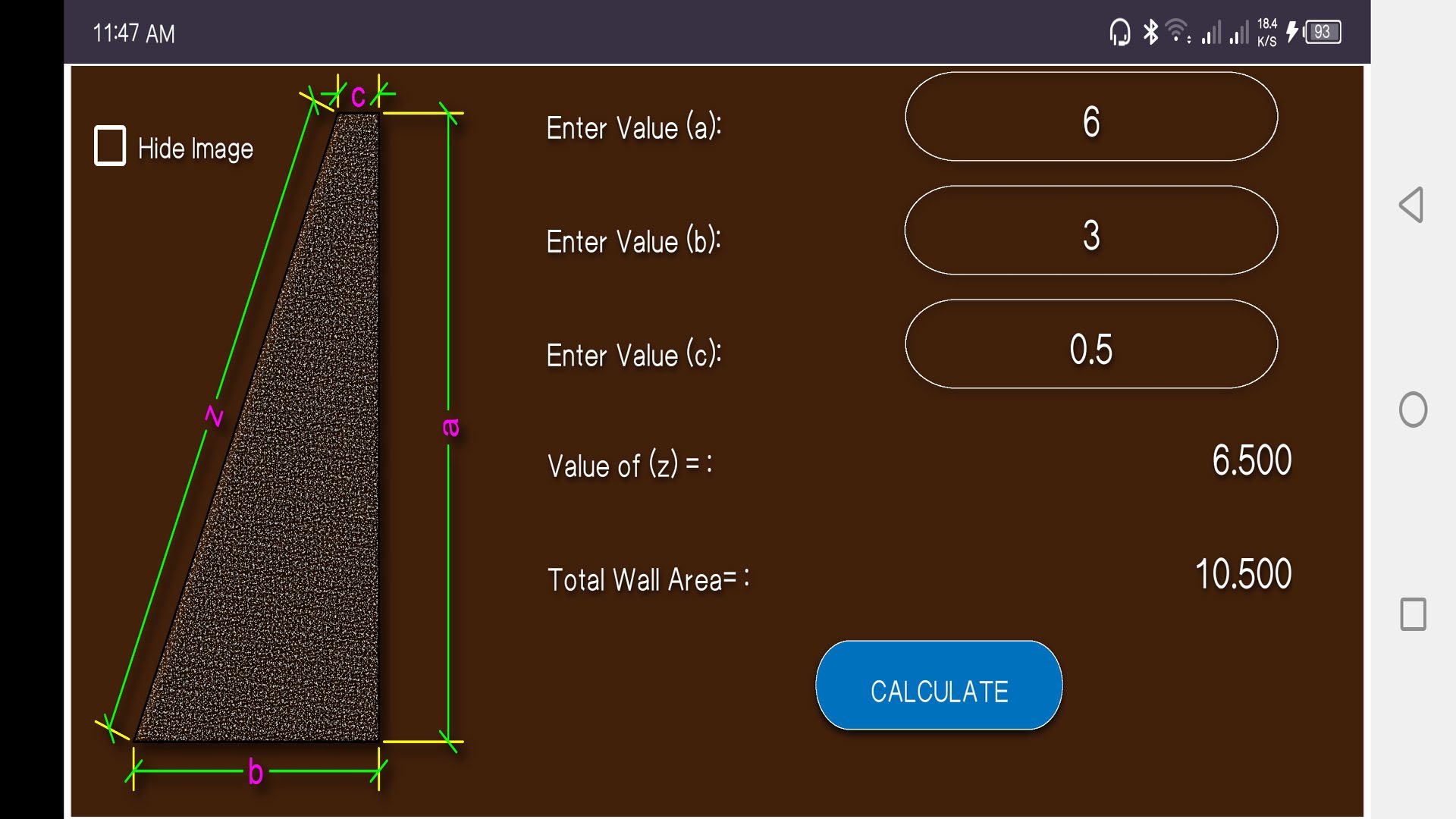The image size is (1456, 819).
Task: Tap the Total Wall Area result 10.500
Action: (1243, 574)
